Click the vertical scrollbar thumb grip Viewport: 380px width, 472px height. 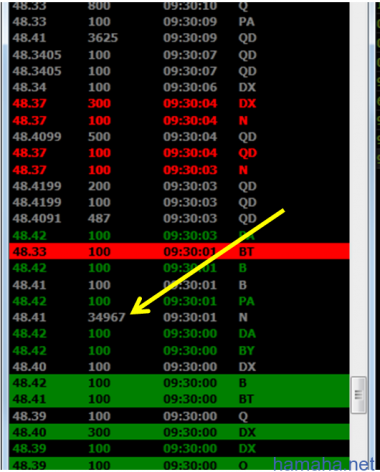point(359,395)
